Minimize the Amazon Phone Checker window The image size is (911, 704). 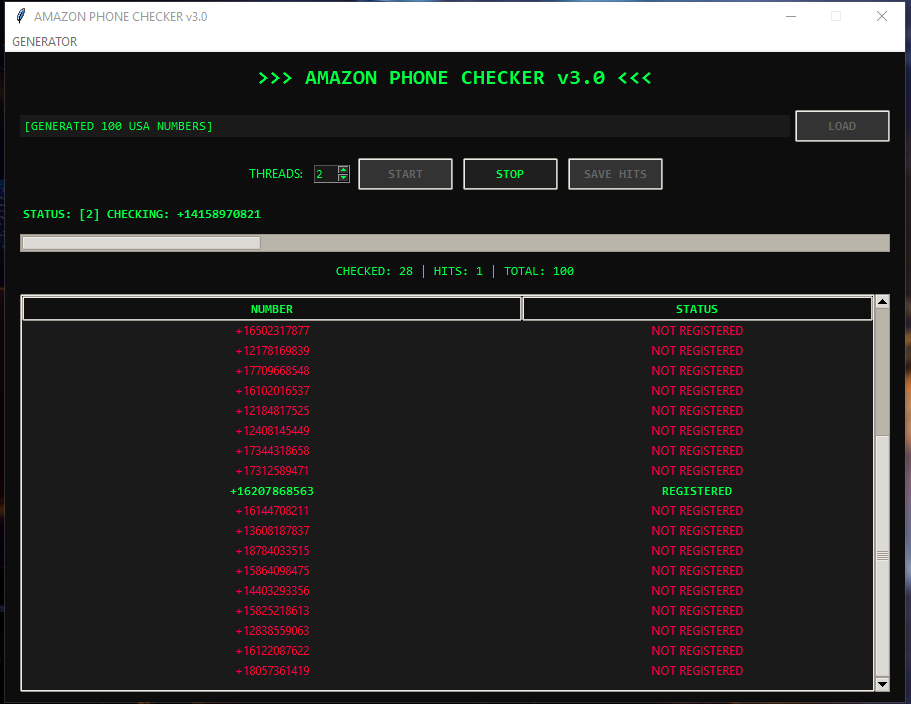pyautogui.click(x=791, y=16)
